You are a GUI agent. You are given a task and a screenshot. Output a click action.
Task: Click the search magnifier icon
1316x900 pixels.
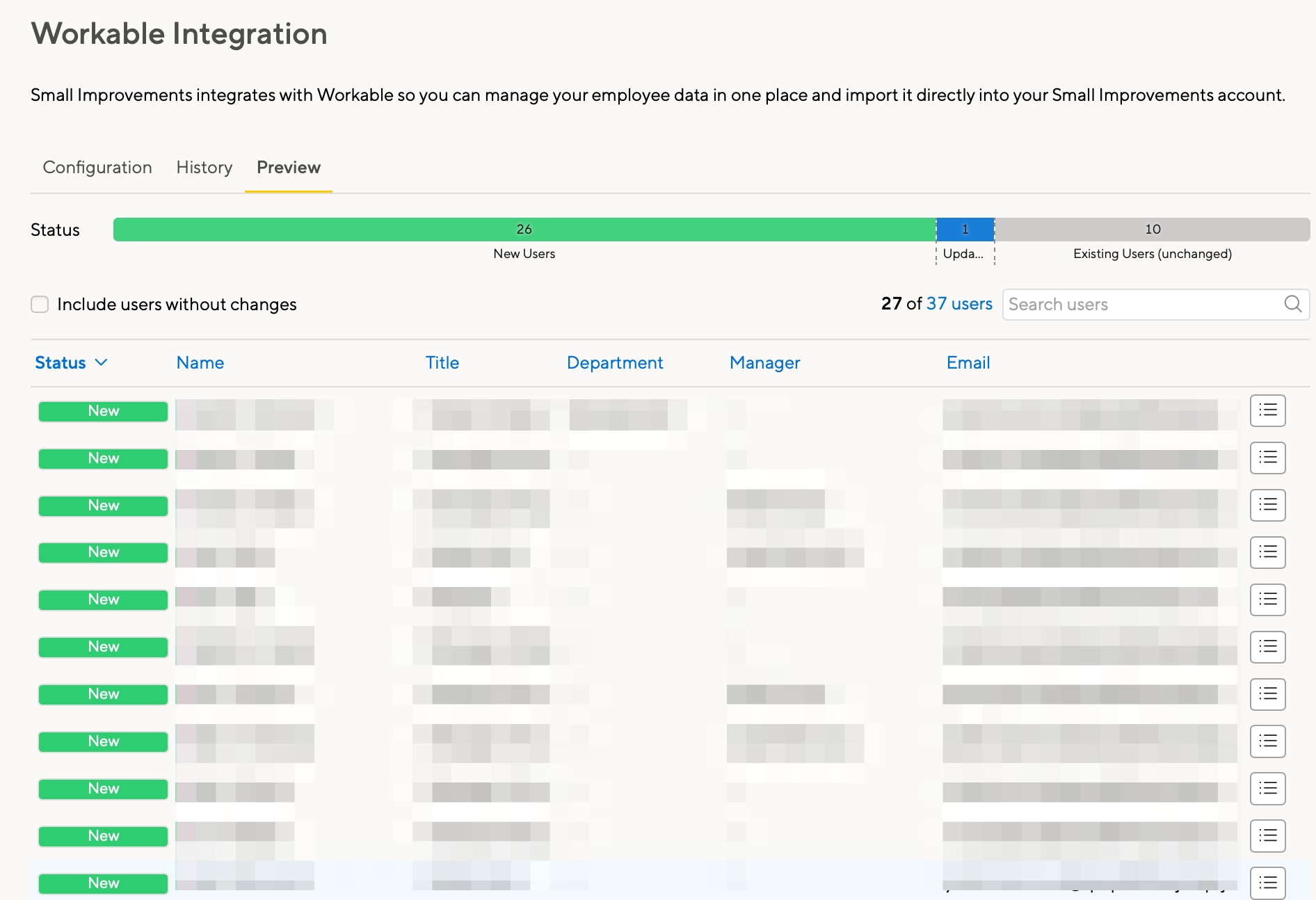point(1293,304)
